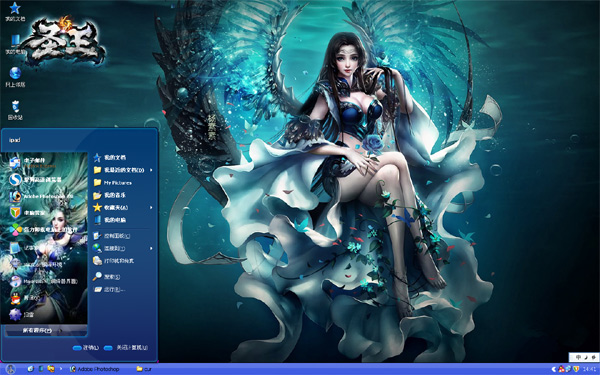Launch Adobe Photoshop from the Start menu list

click(x=44, y=196)
